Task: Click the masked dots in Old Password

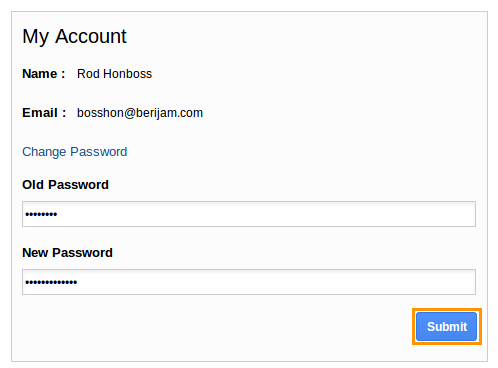Action: [41, 214]
